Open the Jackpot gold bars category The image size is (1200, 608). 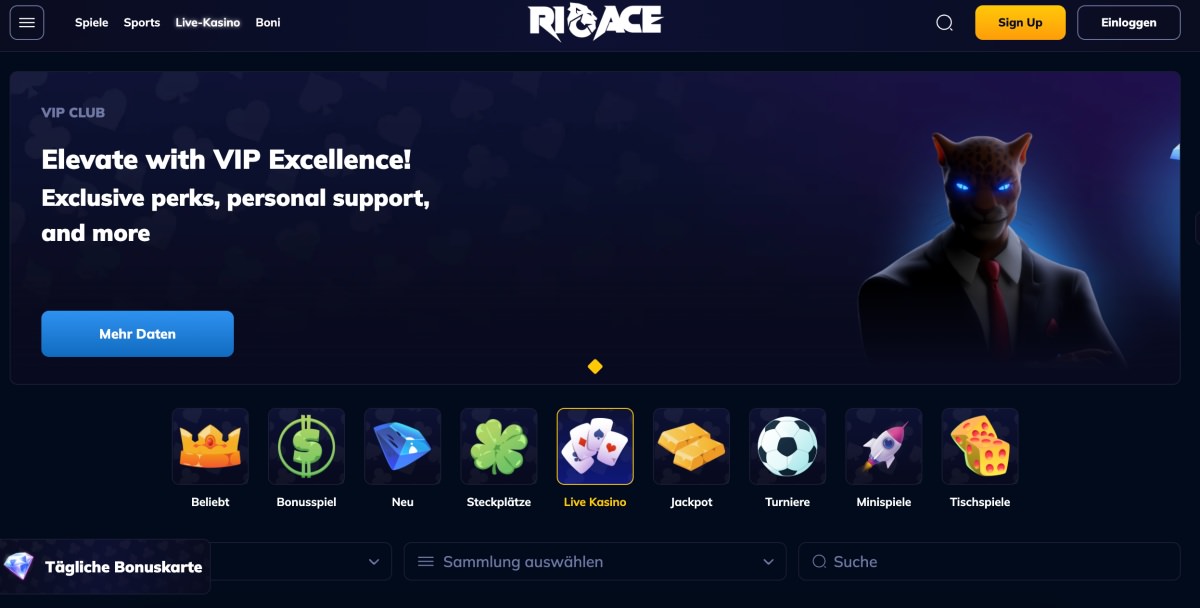pyautogui.click(x=691, y=446)
